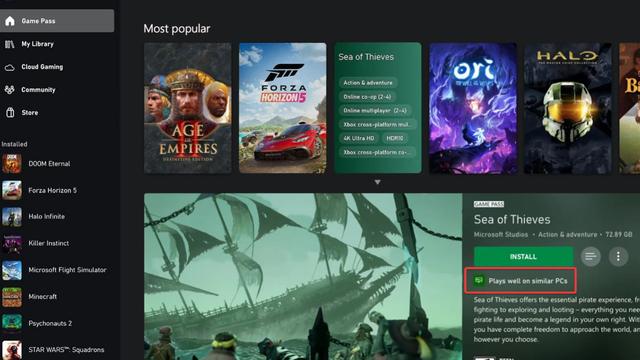Click the My Library books icon
The image size is (640, 360).
pos(10,44)
